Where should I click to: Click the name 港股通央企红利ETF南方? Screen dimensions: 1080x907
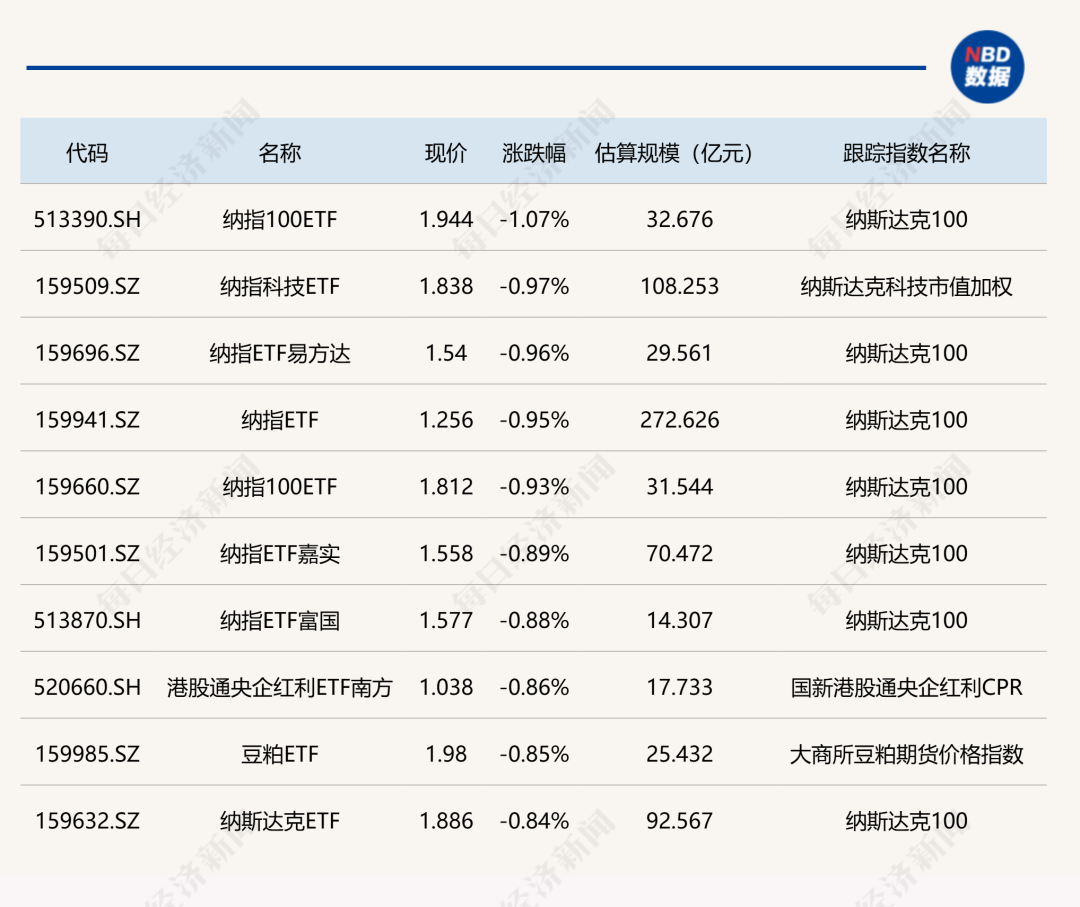(280, 687)
